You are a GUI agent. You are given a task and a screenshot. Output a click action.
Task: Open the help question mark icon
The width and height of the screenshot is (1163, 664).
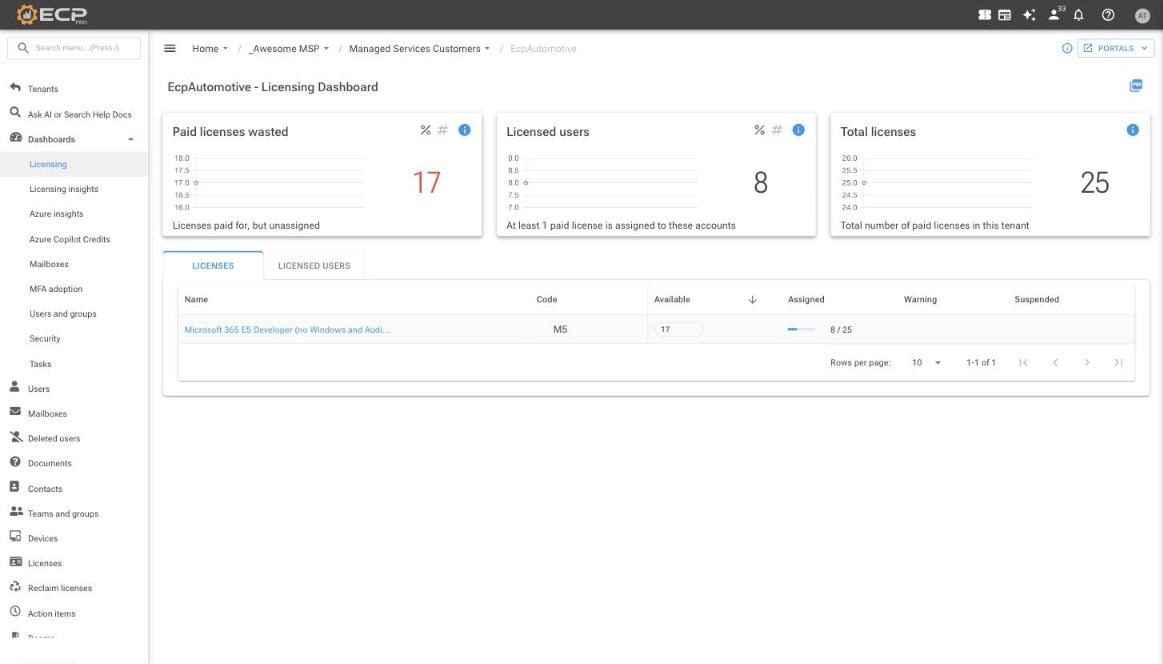tap(1108, 15)
